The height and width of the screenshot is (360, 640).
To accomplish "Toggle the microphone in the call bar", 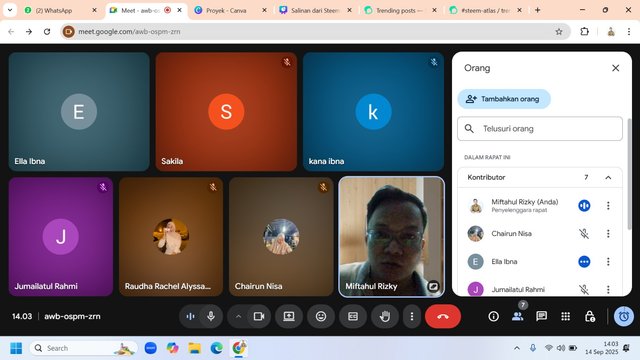I will (211, 316).
